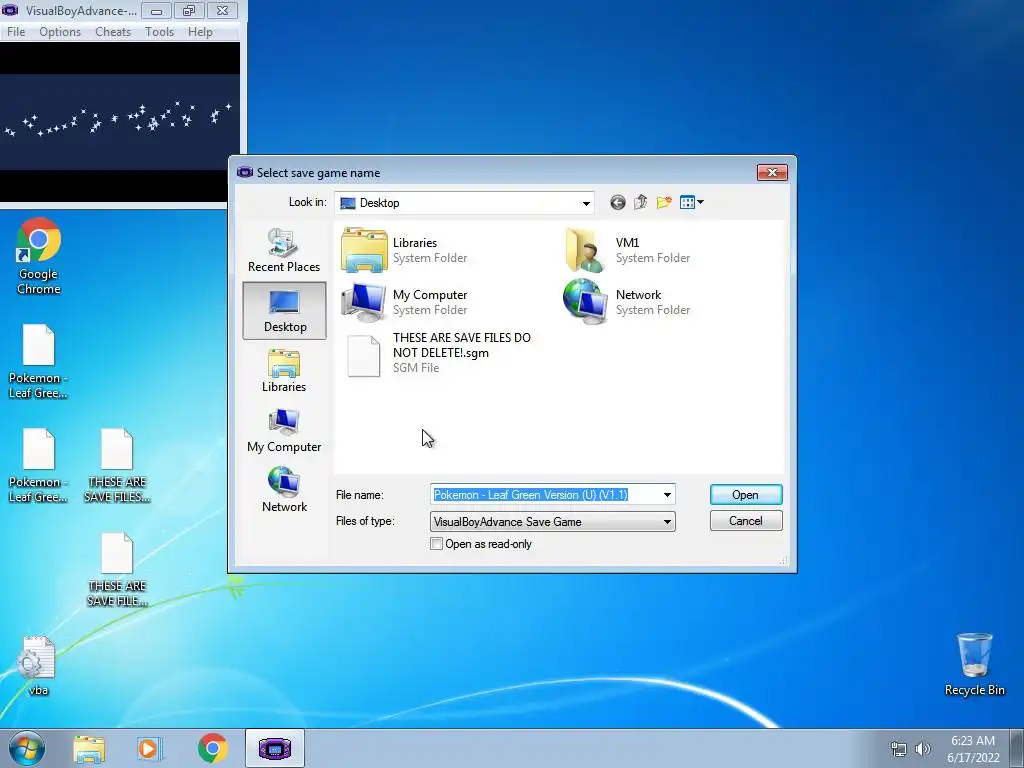Open the Help menu in VisualBoyAdvance

pos(200,32)
